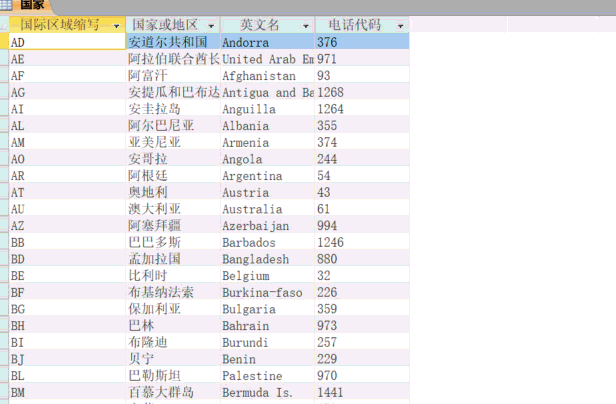This screenshot has width=616, height=404.
Task: Click the table icon on 国家 tab
Action: 7,5
